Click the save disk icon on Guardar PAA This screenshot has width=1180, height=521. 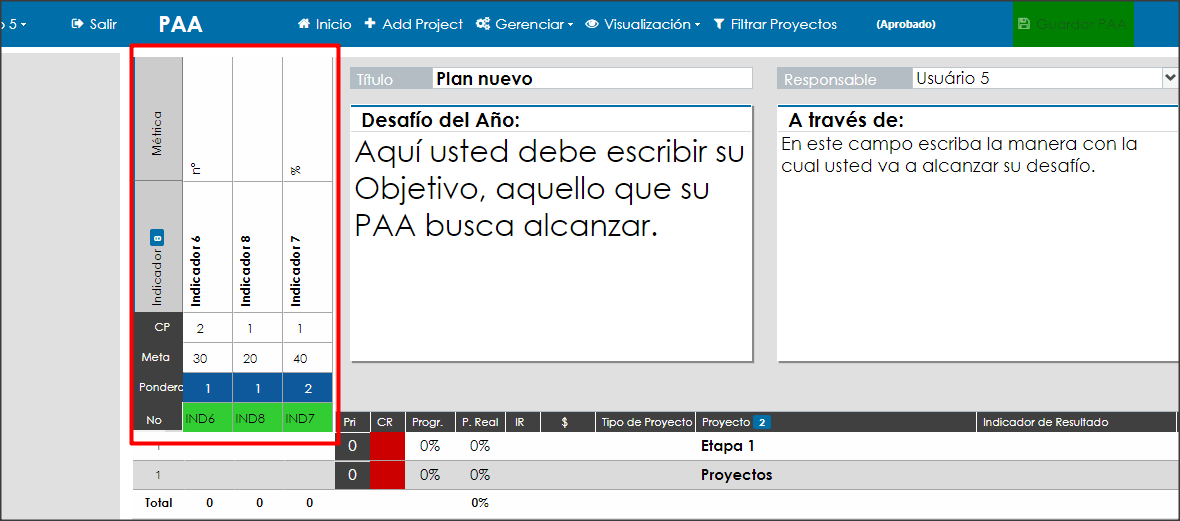click(1023, 24)
